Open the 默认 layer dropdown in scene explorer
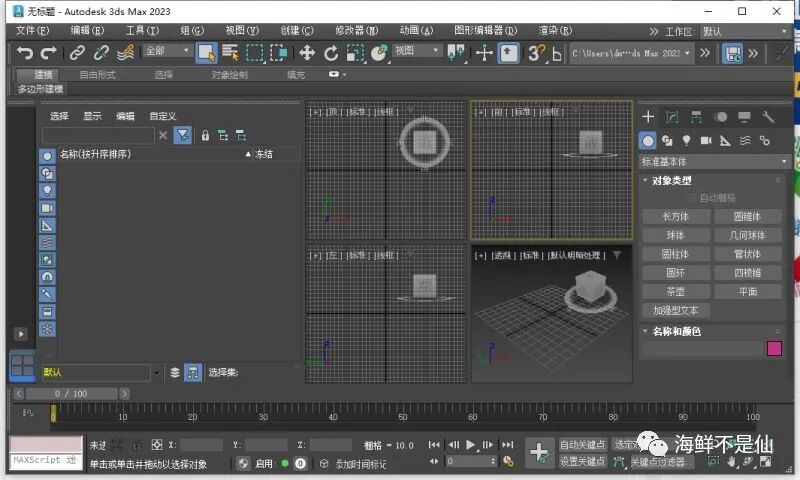The height and width of the screenshot is (480, 800). point(101,372)
